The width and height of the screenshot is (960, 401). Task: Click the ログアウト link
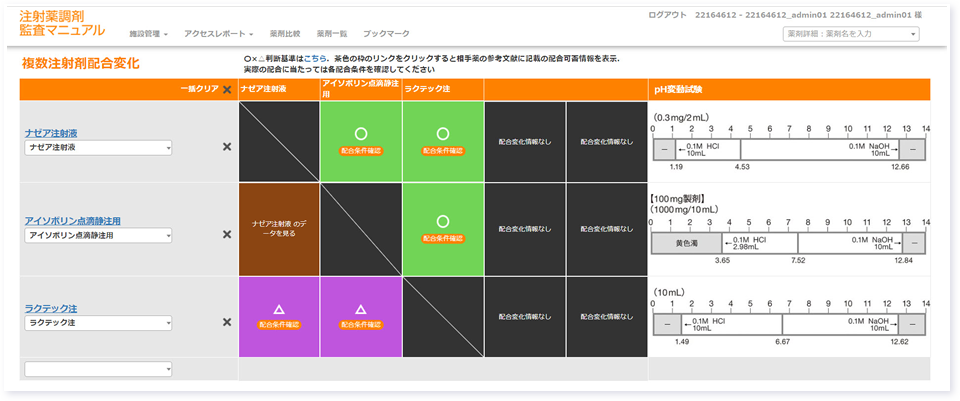[668, 15]
